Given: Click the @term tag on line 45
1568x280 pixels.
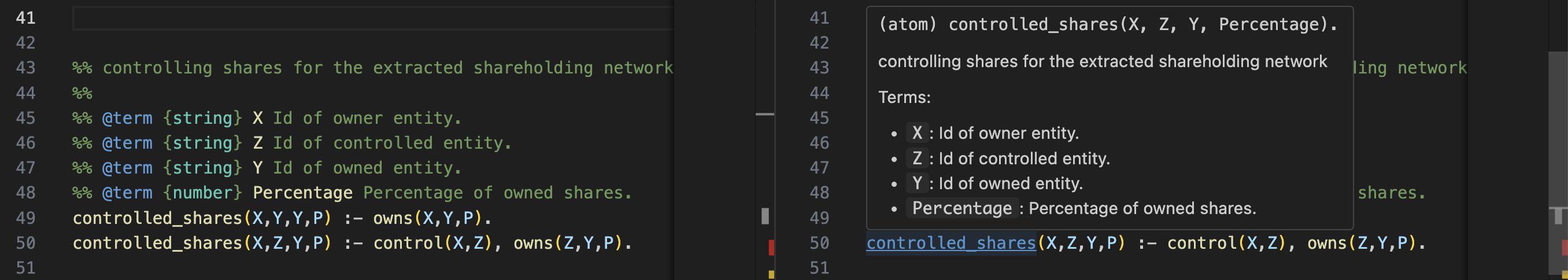Looking at the screenshot, I should 127,118.
